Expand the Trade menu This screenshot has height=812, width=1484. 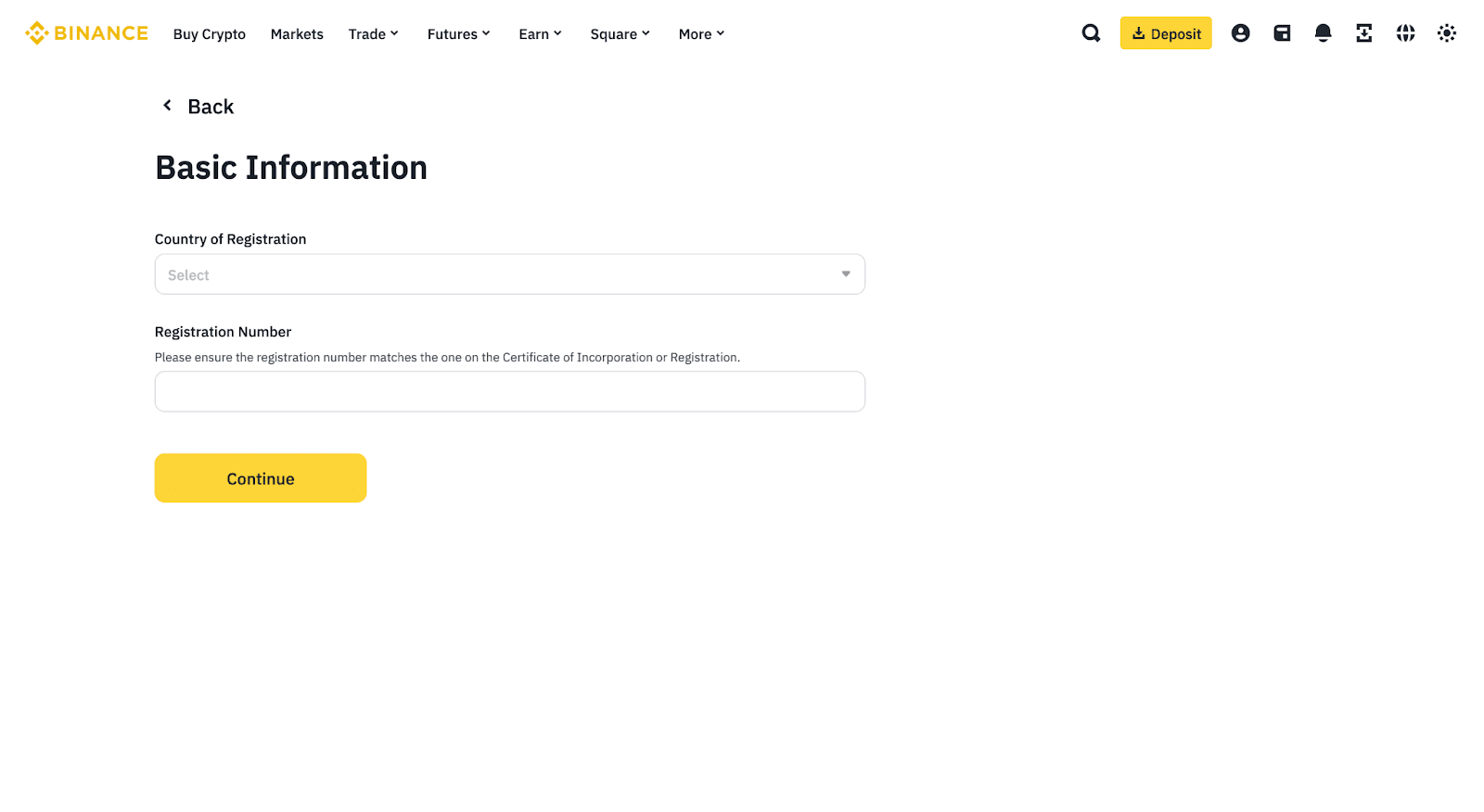373,34
